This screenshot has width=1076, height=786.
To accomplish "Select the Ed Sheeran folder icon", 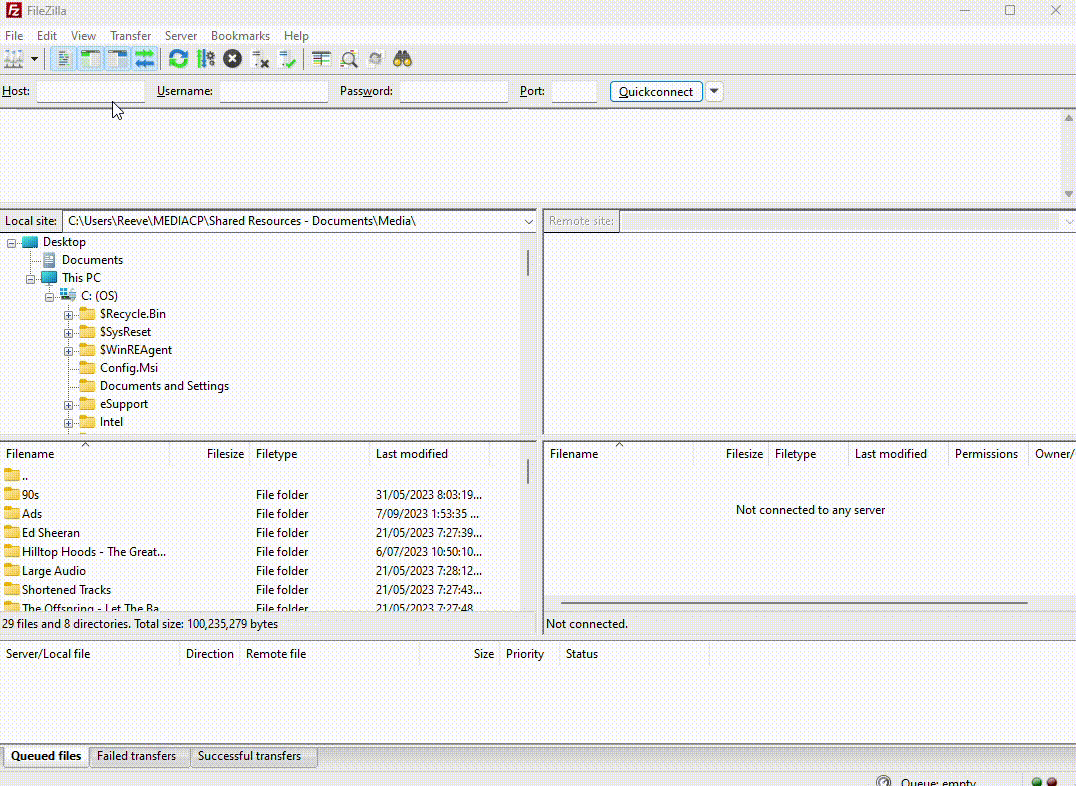I will pos(12,532).
